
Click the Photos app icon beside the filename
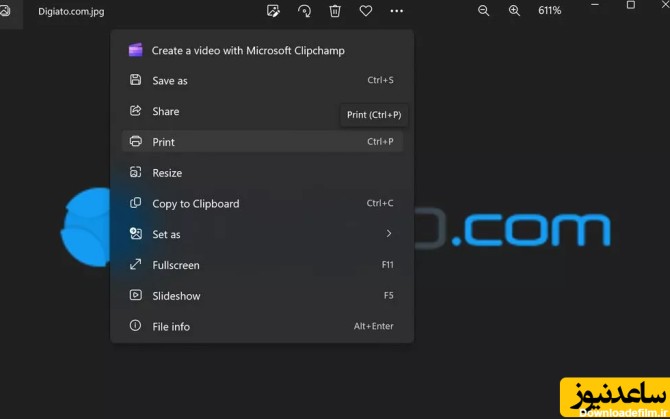5,11
